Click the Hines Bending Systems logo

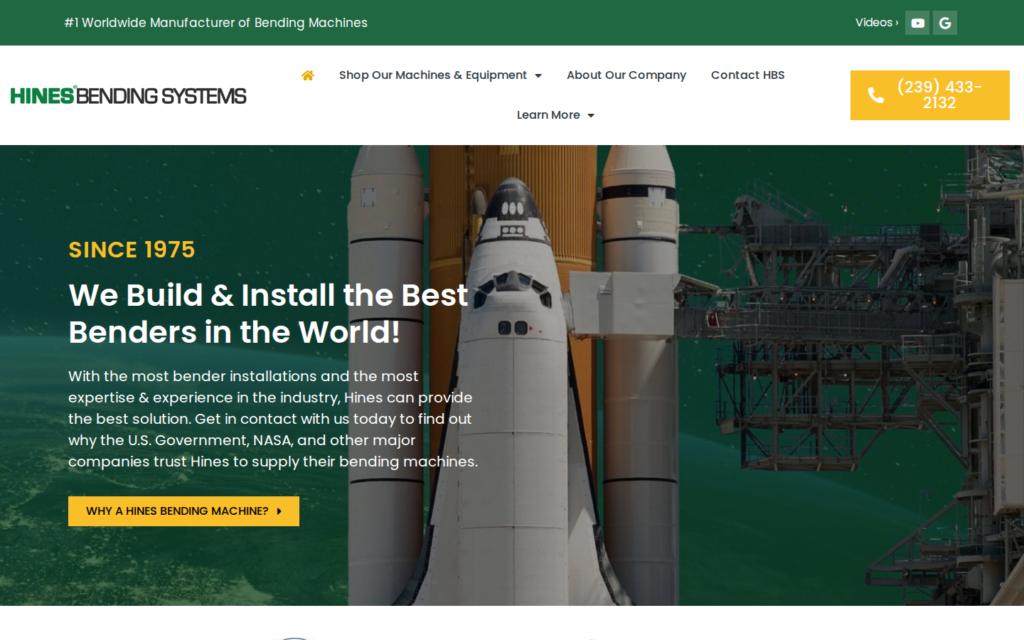(128, 95)
